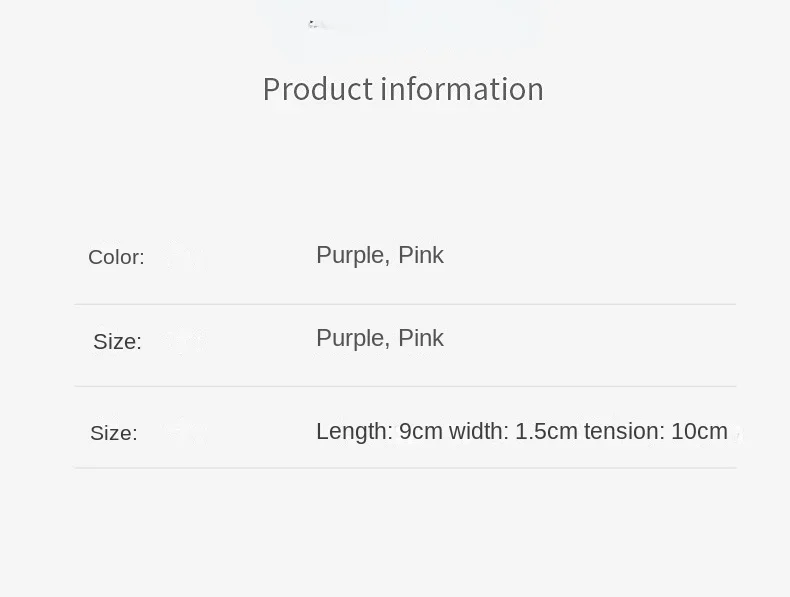Click the divider line above the Length row

tap(405, 386)
